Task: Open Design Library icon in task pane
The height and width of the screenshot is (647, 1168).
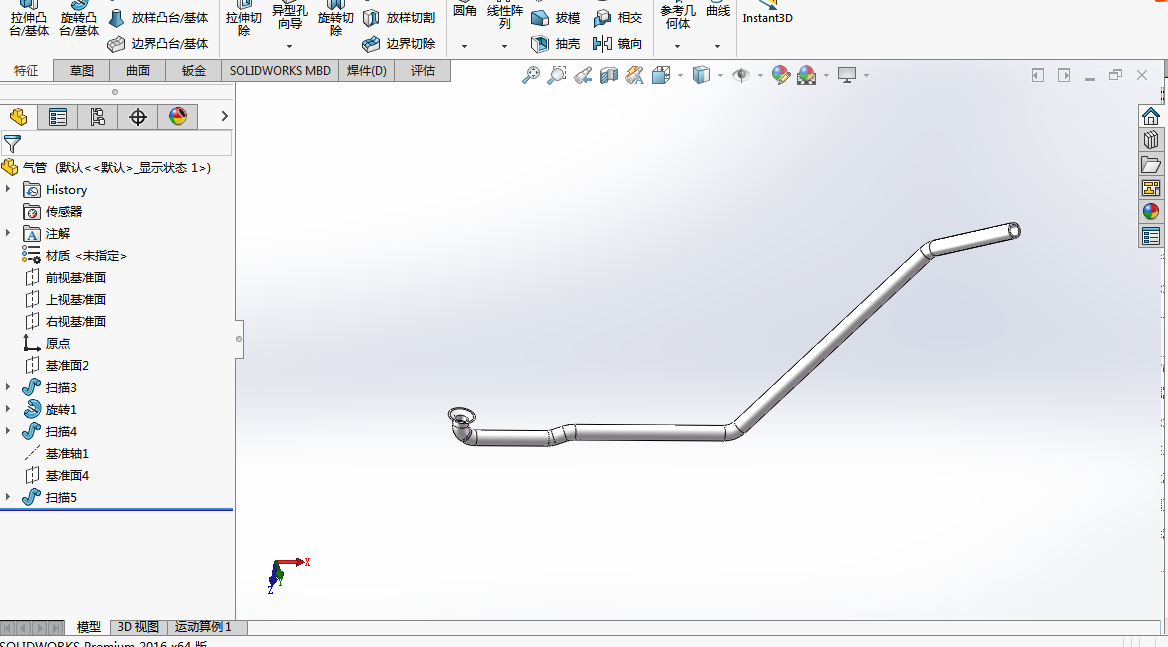Action: 1151,140
